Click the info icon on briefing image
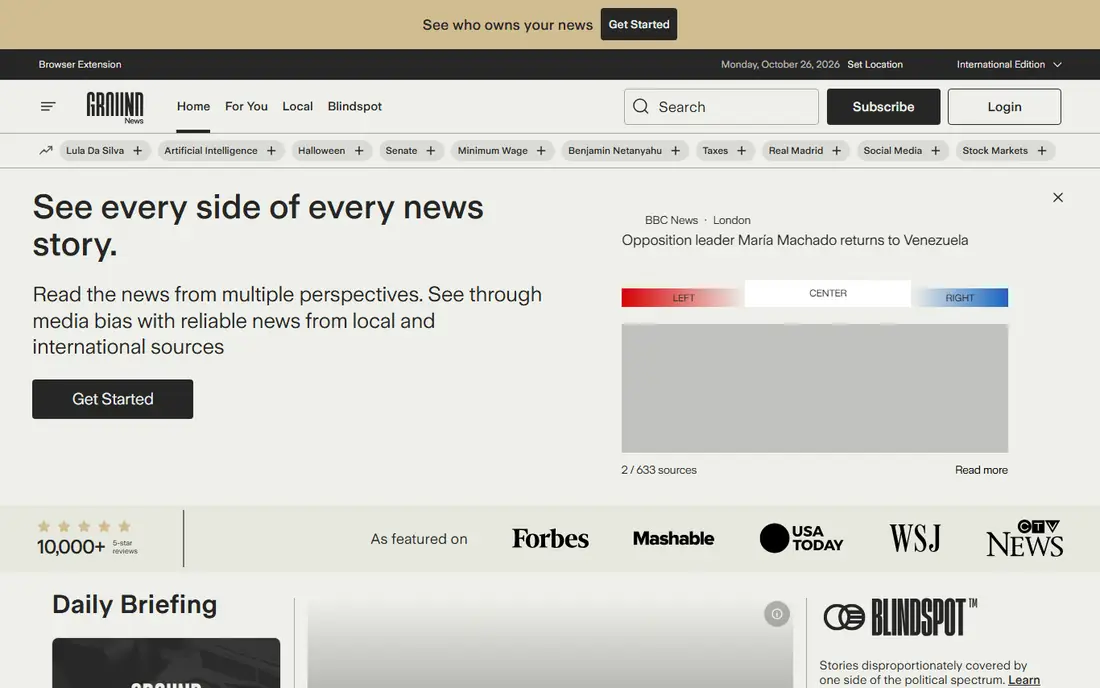 click(x=777, y=614)
